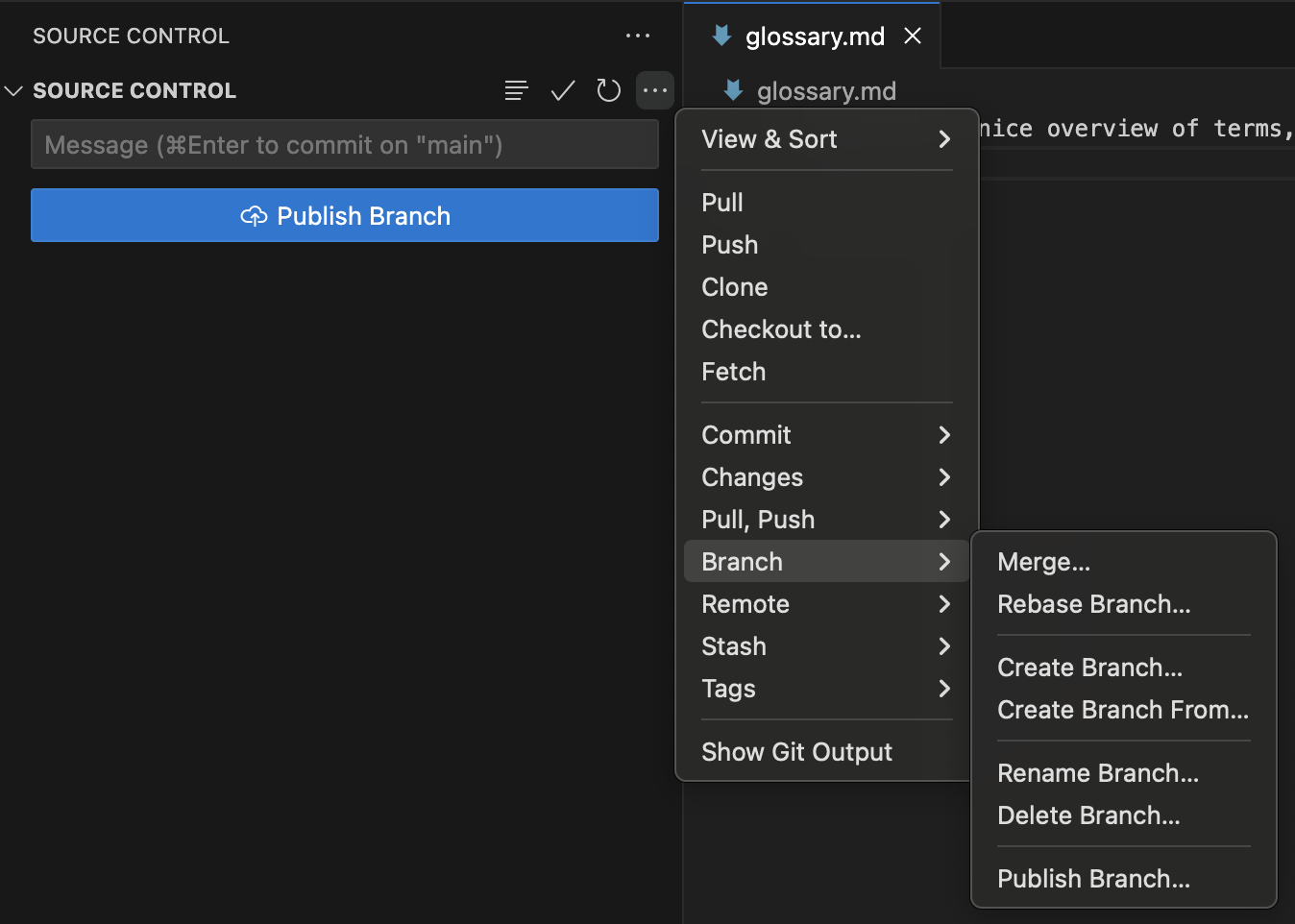
Task: Expand the Remote submenu arrow
Action: coord(944,604)
